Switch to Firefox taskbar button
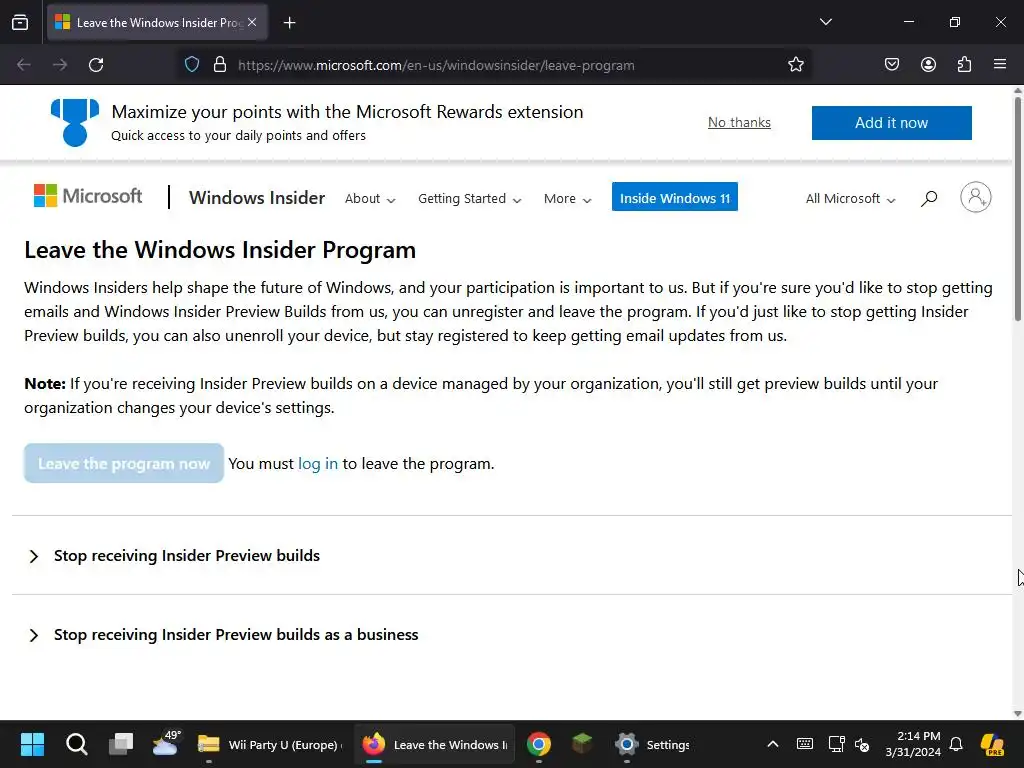 pyautogui.click(x=434, y=744)
